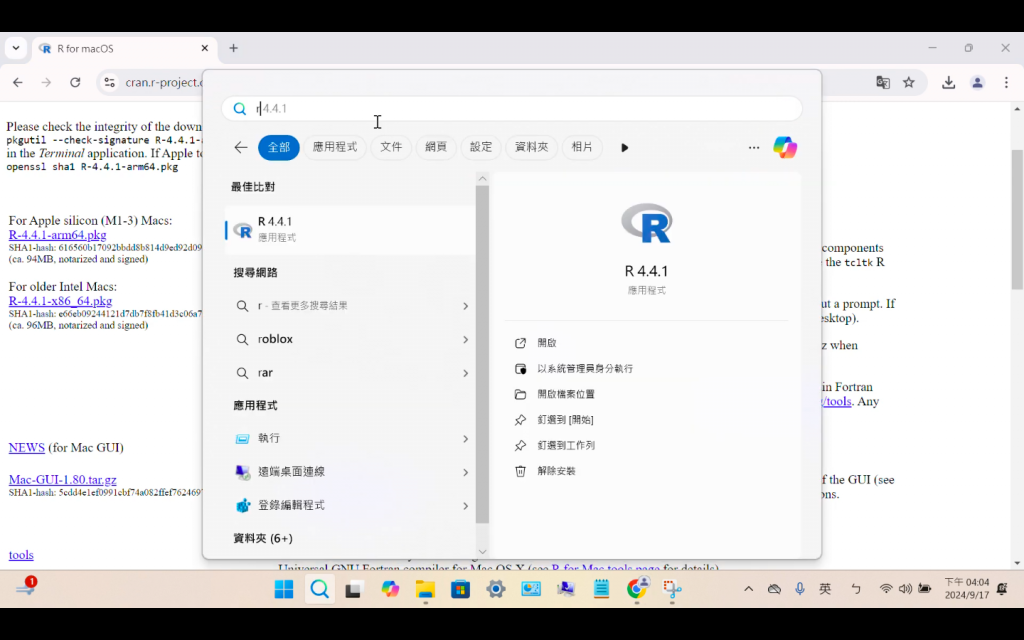
Task: Open the NEWS link in the page
Action: coord(27,447)
